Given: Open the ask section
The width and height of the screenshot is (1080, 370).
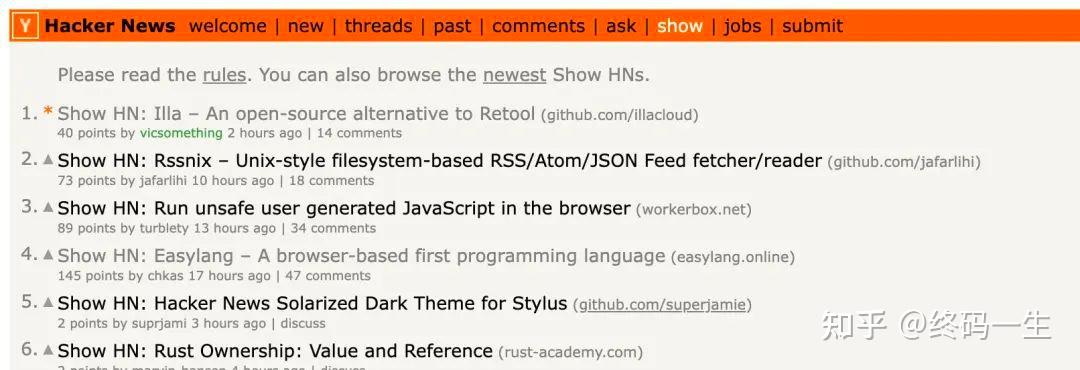Looking at the screenshot, I should click(x=621, y=26).
